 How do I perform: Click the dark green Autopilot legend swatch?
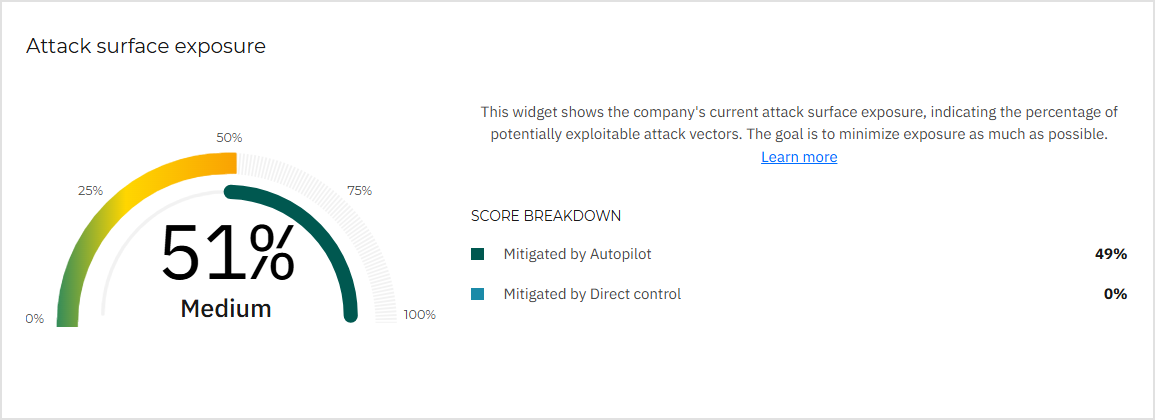[x=477, y=254]
